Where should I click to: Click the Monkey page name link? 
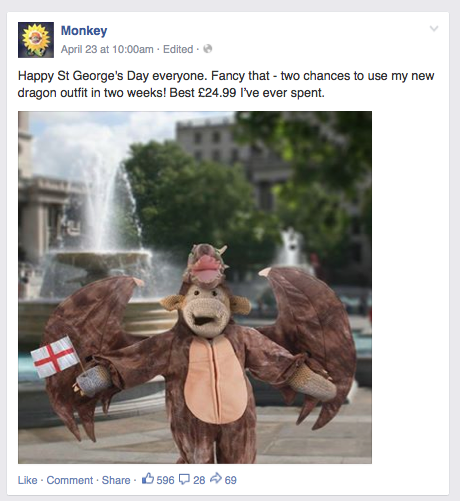84,31
